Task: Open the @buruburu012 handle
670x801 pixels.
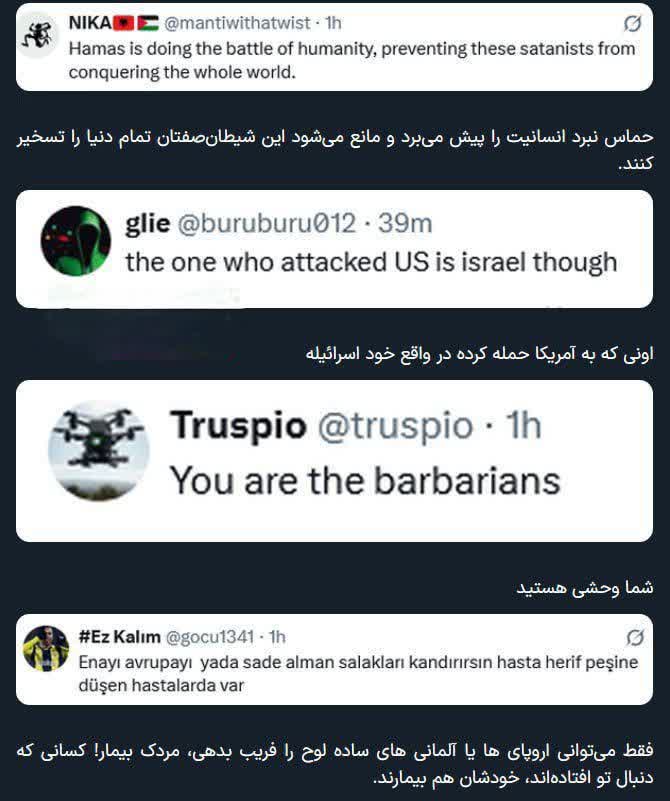Action: [x=266, y=223]
